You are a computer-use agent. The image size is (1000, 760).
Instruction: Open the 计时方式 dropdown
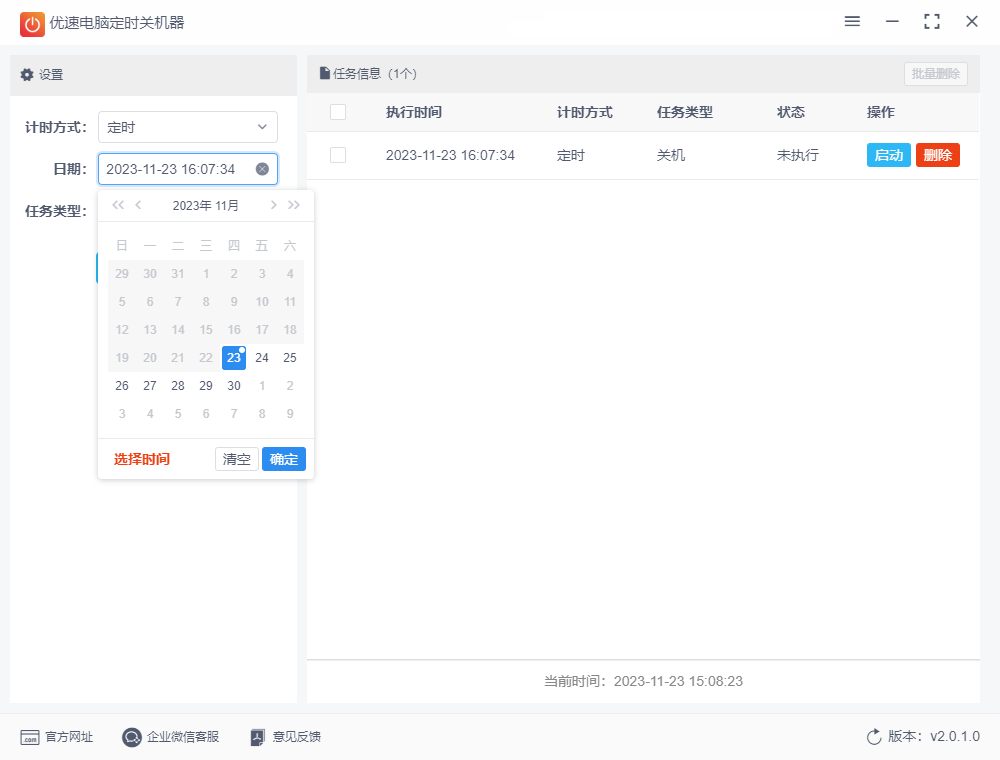point(187,127)
